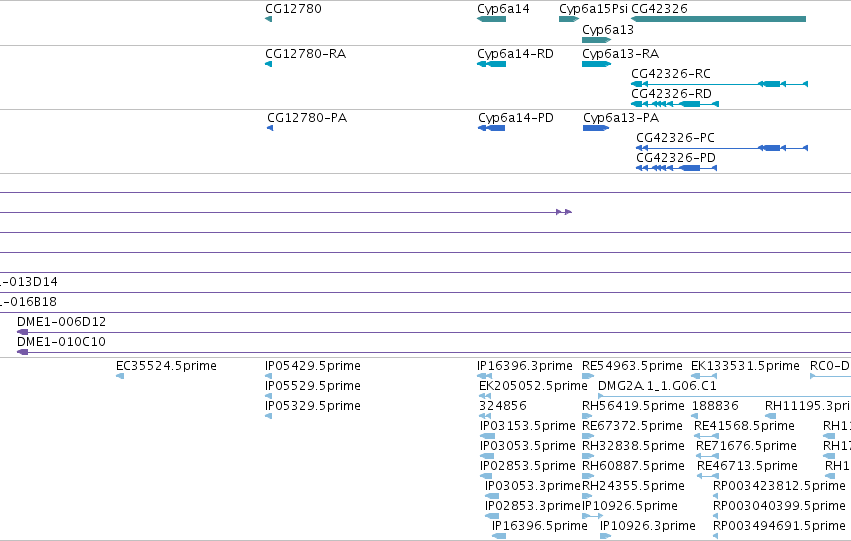The width and height of the screenshot is (851, 541).
Task: Click the RE67372.5prime EST label
Action: click(632, 426)
